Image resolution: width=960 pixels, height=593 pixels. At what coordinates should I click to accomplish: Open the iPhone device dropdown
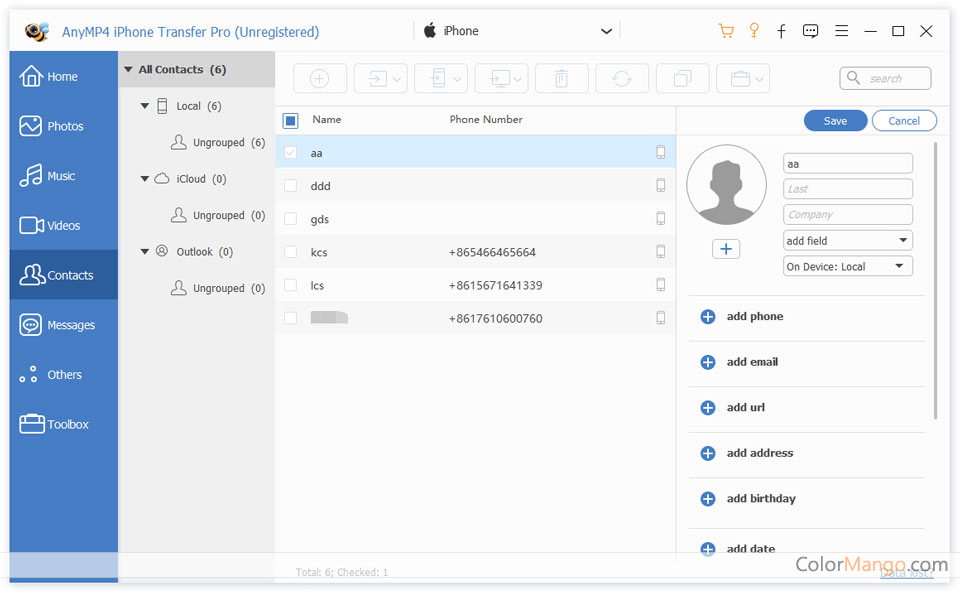click(x=606, y=30)
